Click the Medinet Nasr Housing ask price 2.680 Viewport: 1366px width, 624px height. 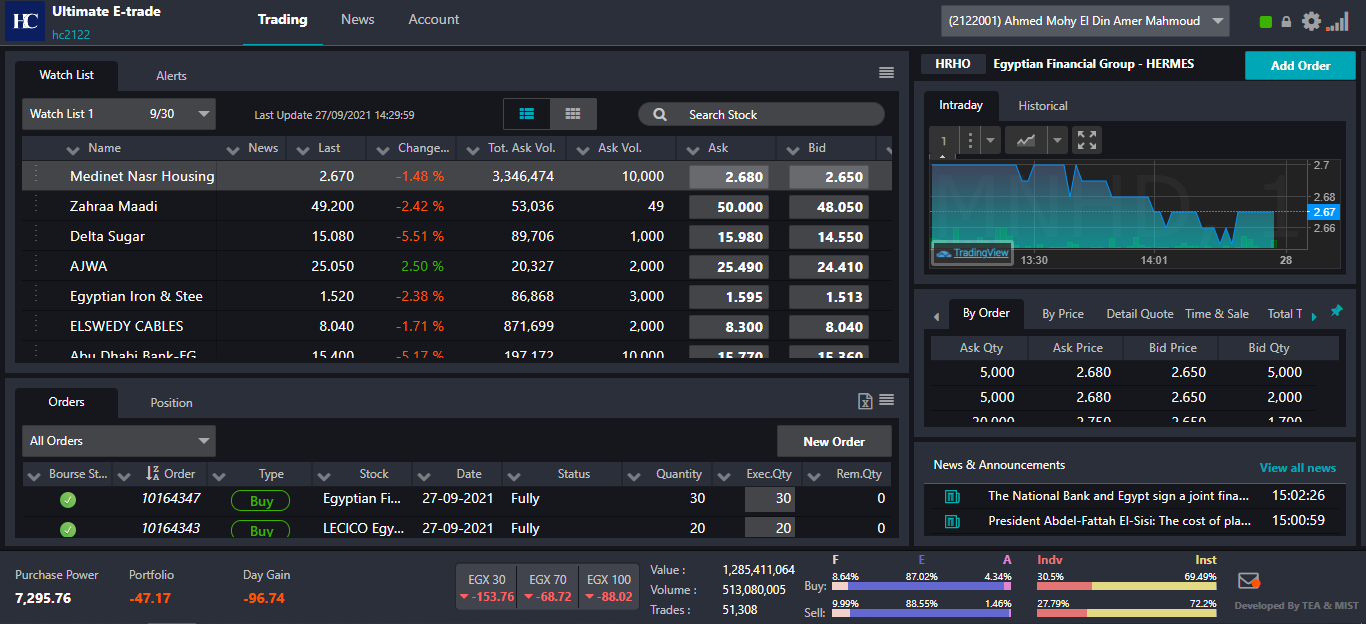(729, 177)
